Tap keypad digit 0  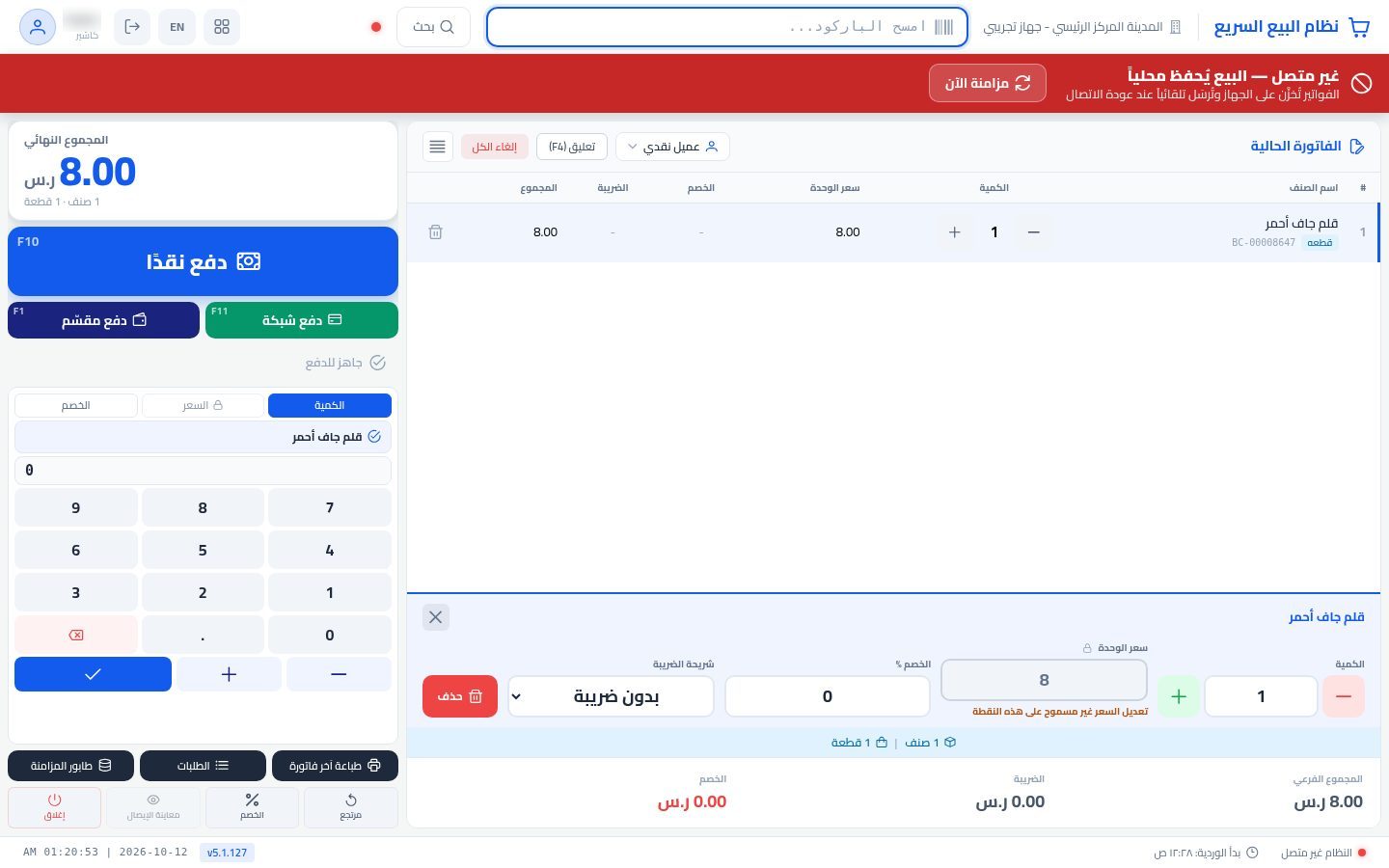point(330,635)
